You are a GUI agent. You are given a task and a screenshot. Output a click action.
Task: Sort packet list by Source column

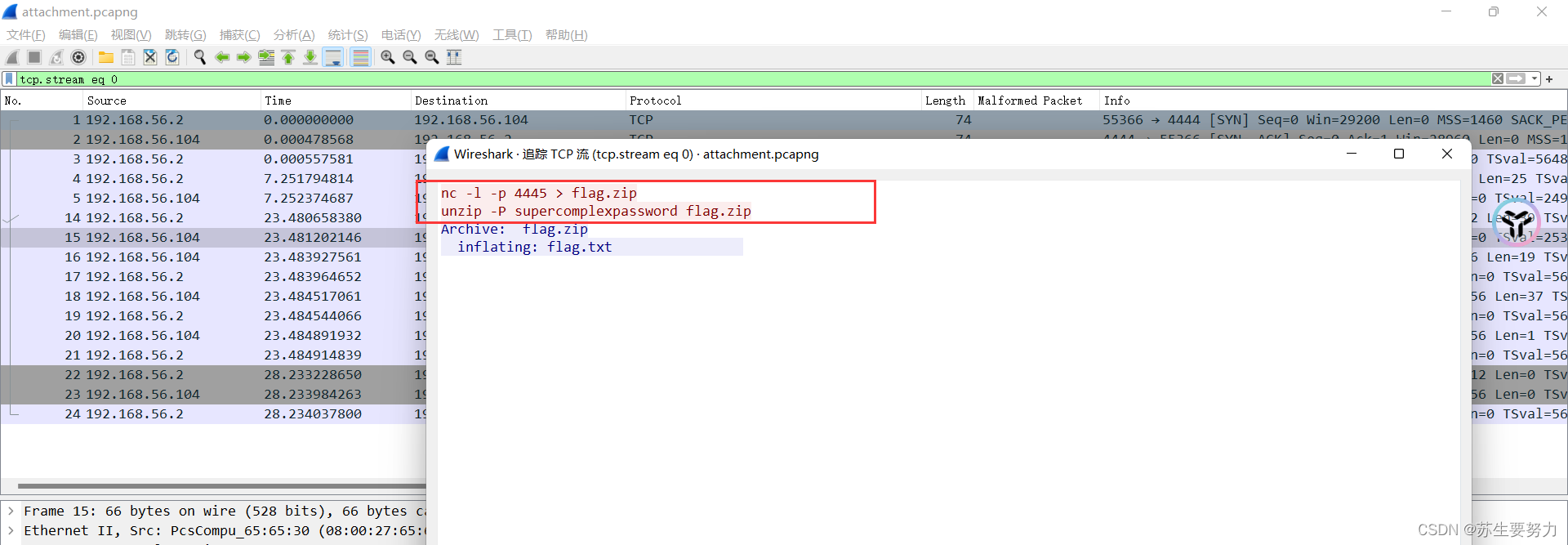pos(171,101)
